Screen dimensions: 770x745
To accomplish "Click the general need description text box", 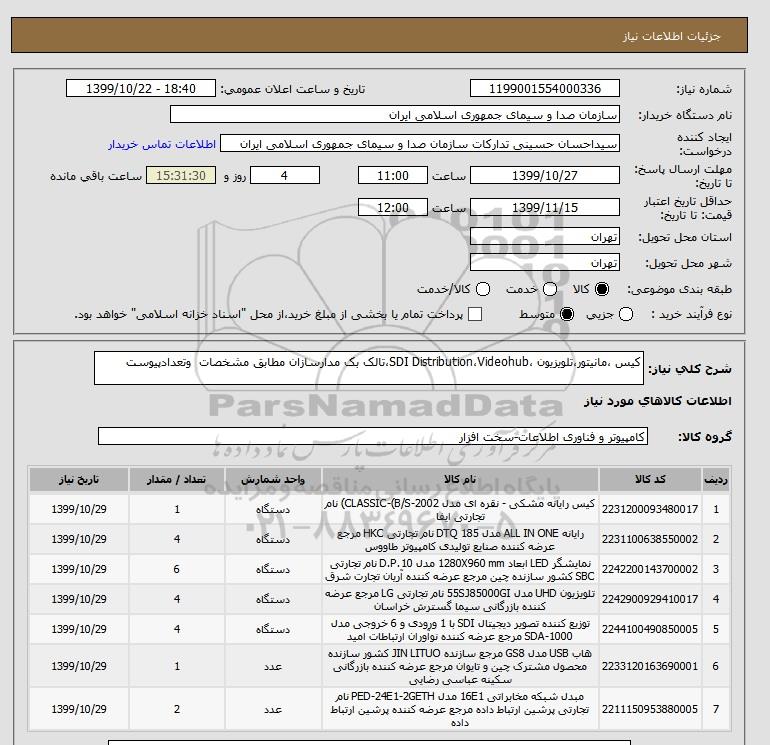I will [369, 368].
